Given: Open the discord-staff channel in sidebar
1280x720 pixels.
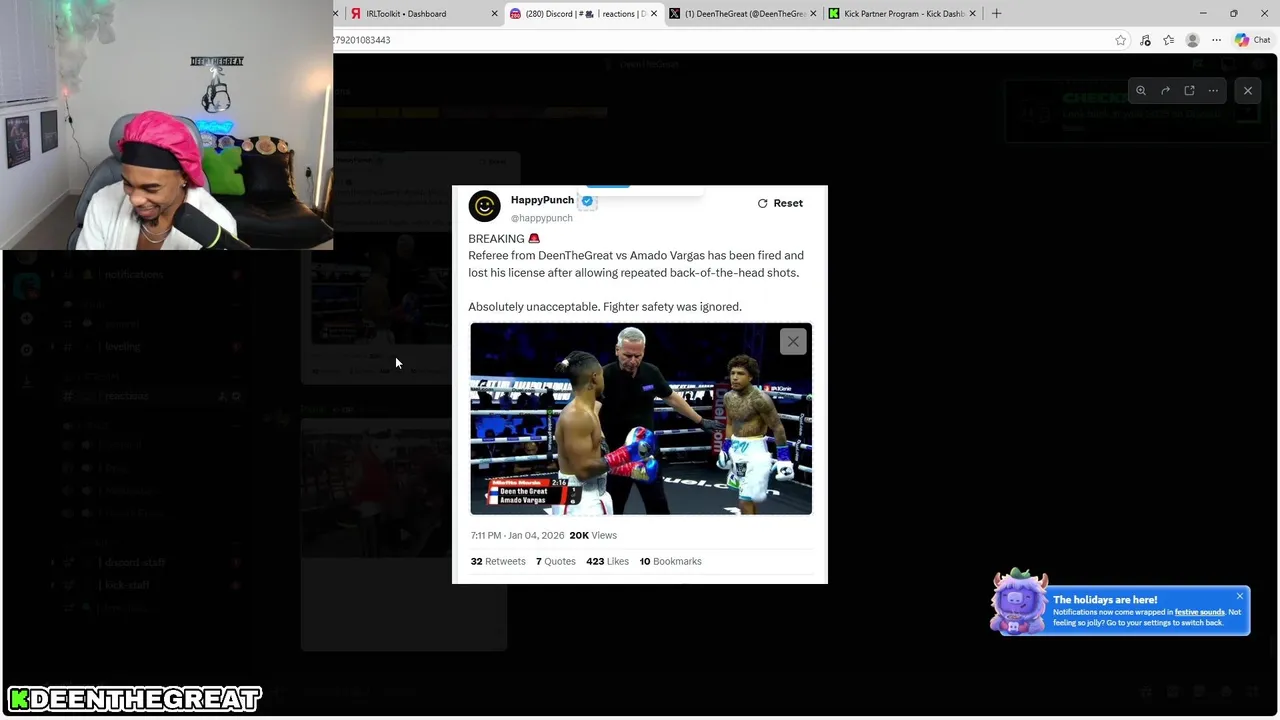Looking at the screenshot, I should click(135, 562).
